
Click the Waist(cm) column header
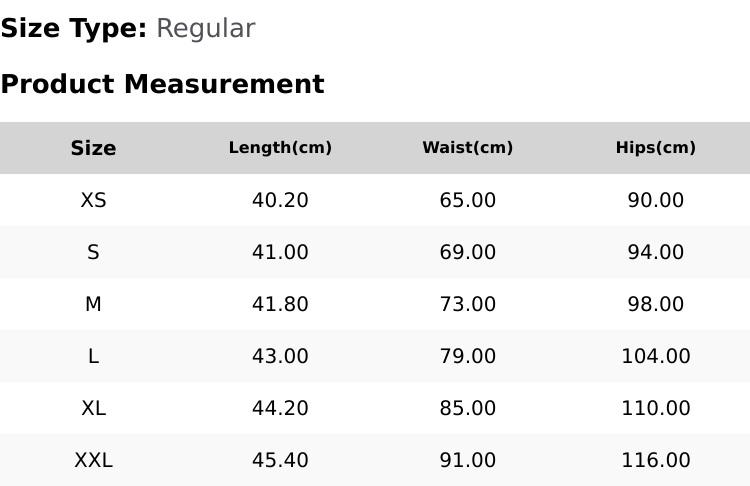[467, 148]
